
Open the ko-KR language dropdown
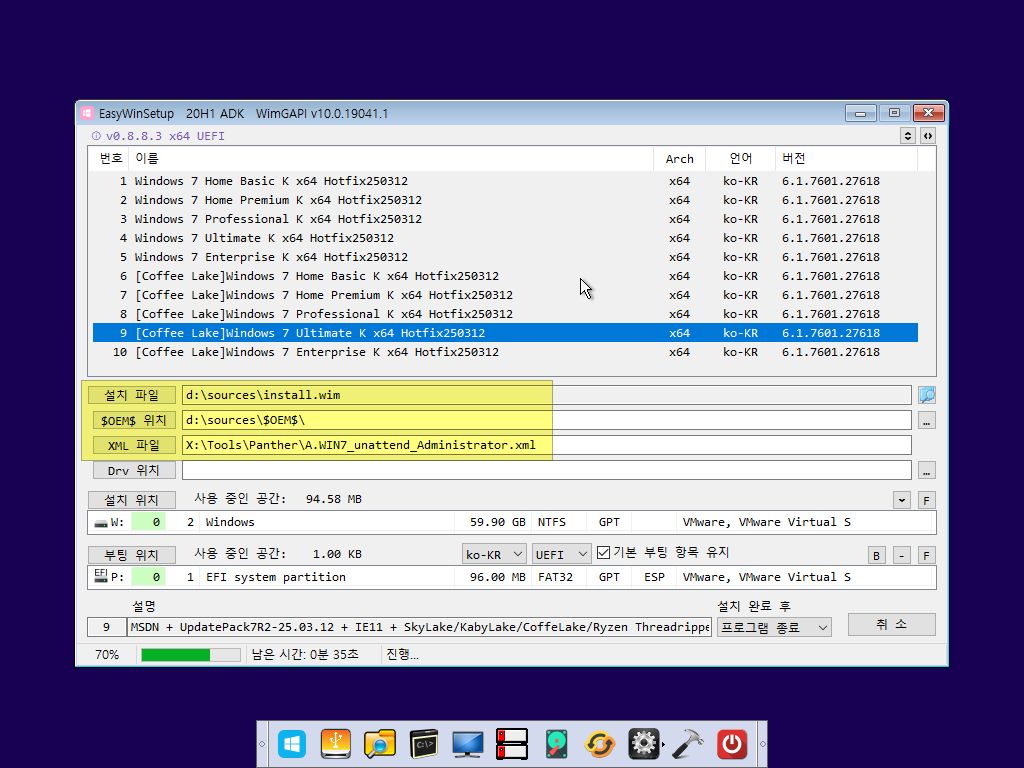pyautogui.click(x=494, y=554)
